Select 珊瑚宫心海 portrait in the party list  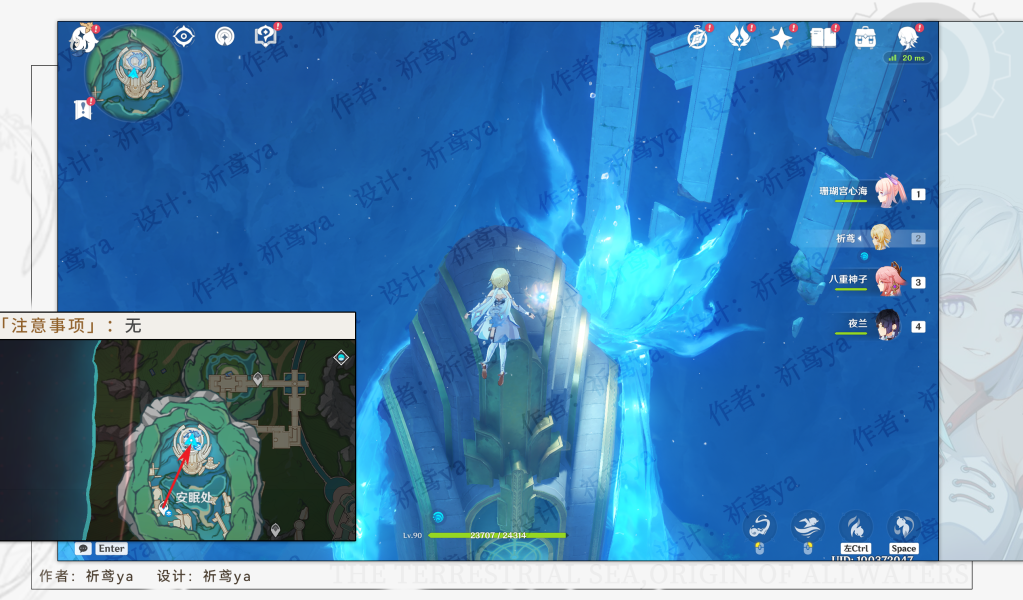(889, 192)
